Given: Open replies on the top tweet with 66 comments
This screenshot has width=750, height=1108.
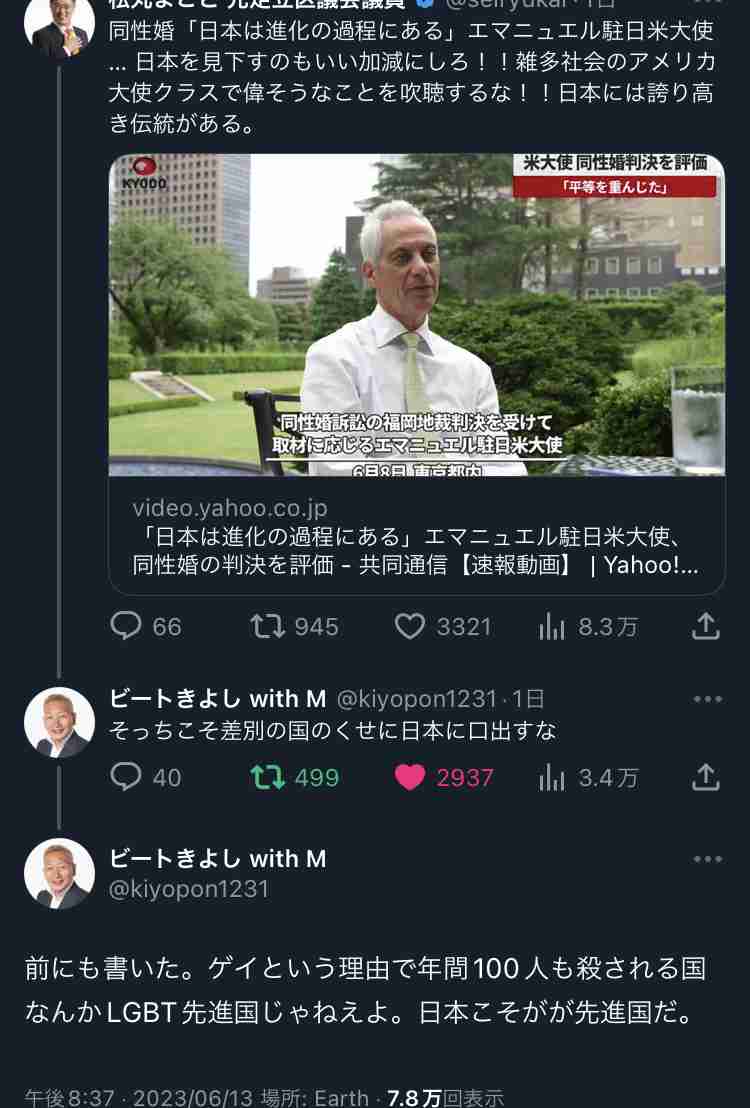Looking at the screenshot, I should pyautogui.click(x=146, y=627).
